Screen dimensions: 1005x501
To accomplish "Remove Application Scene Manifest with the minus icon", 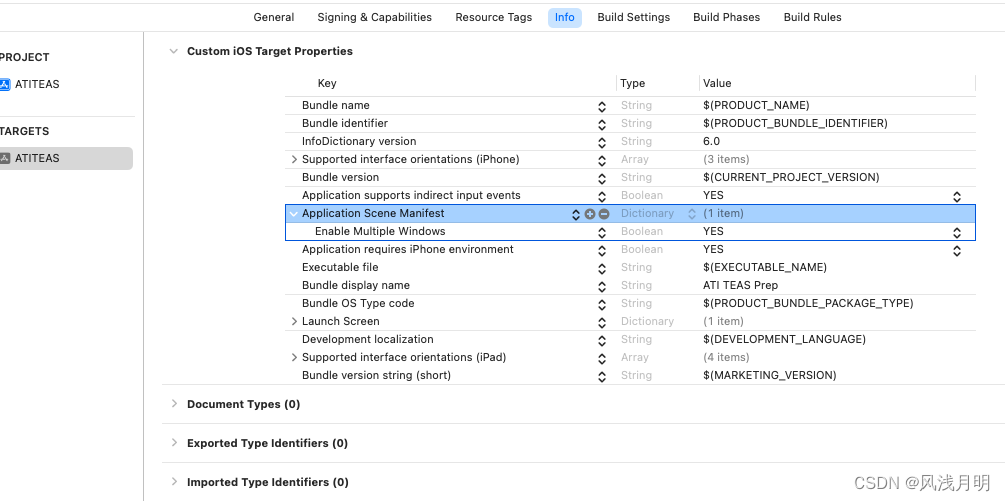I will (604, 214).
